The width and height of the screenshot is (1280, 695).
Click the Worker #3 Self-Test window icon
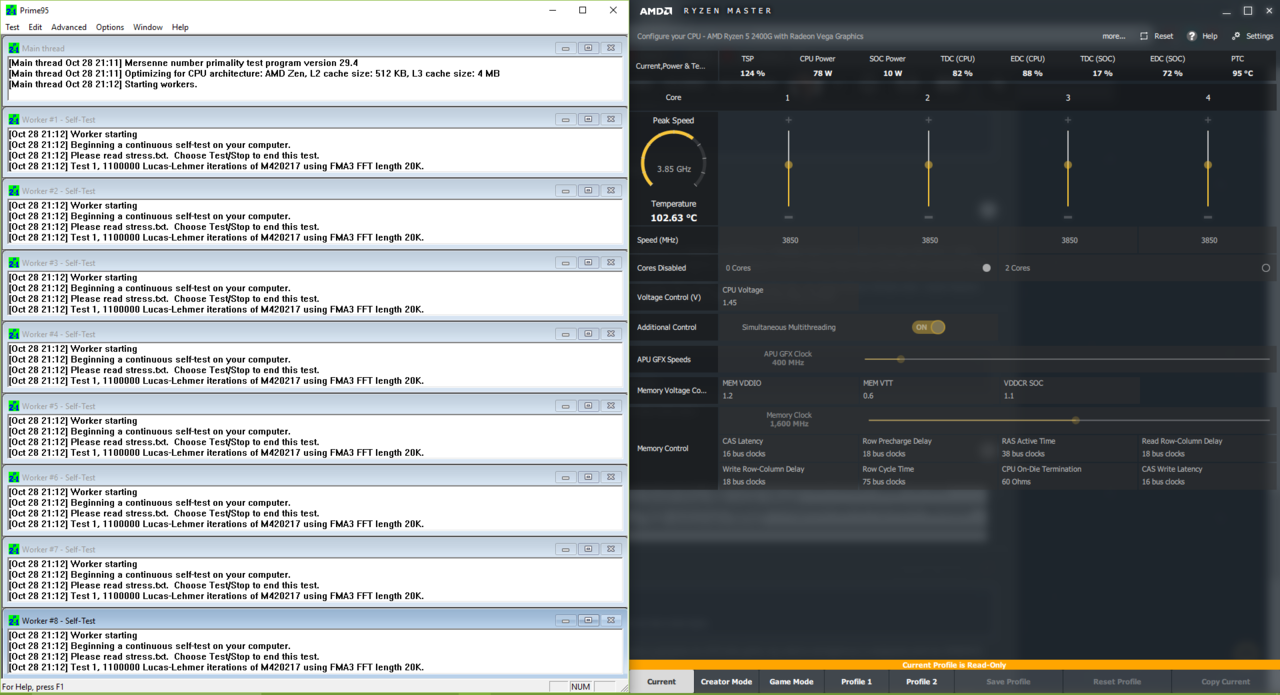(14, 263)
